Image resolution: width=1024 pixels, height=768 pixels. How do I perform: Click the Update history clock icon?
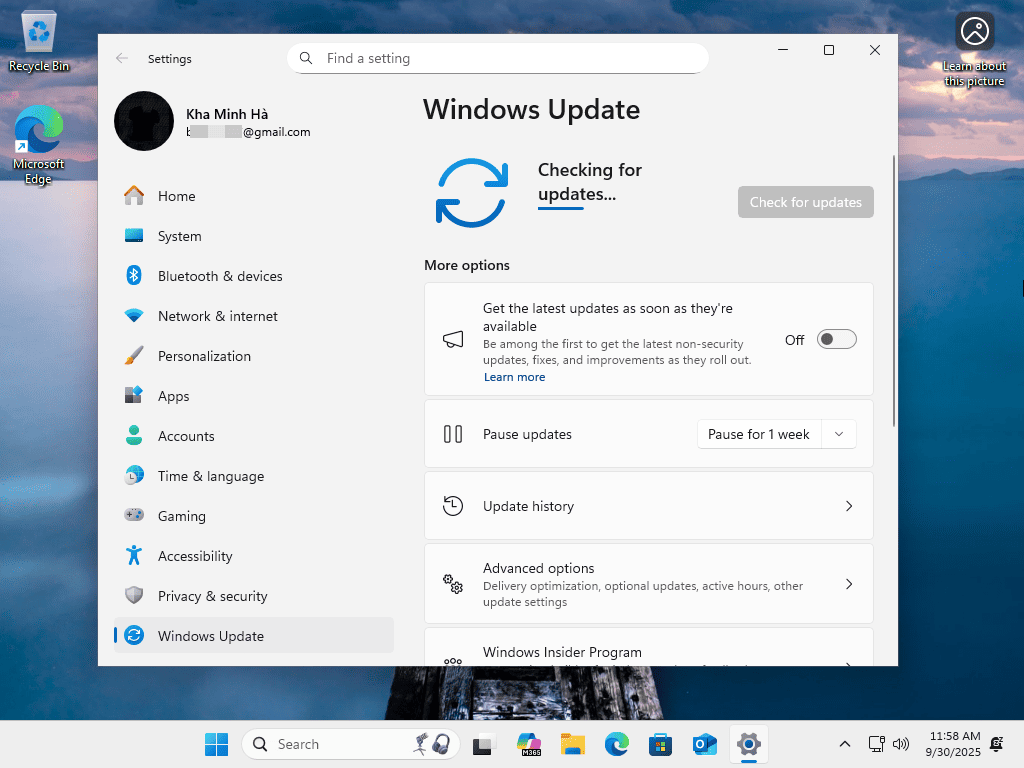(453, 506)
